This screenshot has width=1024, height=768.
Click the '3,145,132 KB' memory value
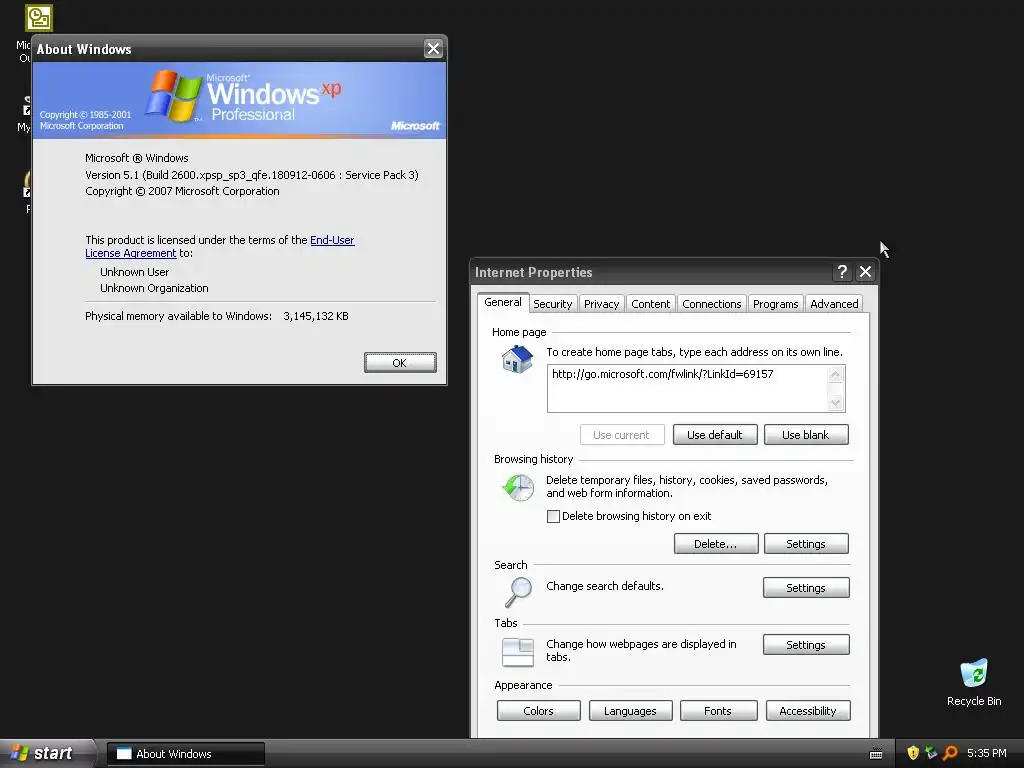pyautogui.click(x=316, y=316)
